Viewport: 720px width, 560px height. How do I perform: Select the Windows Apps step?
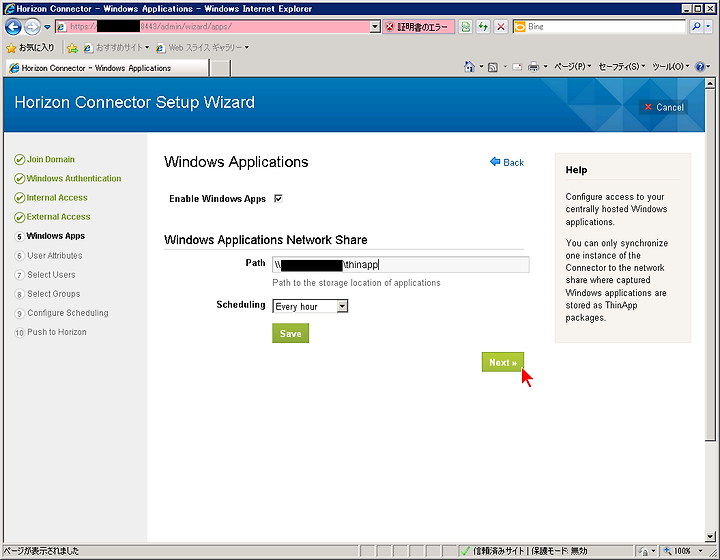click(56, 236)
